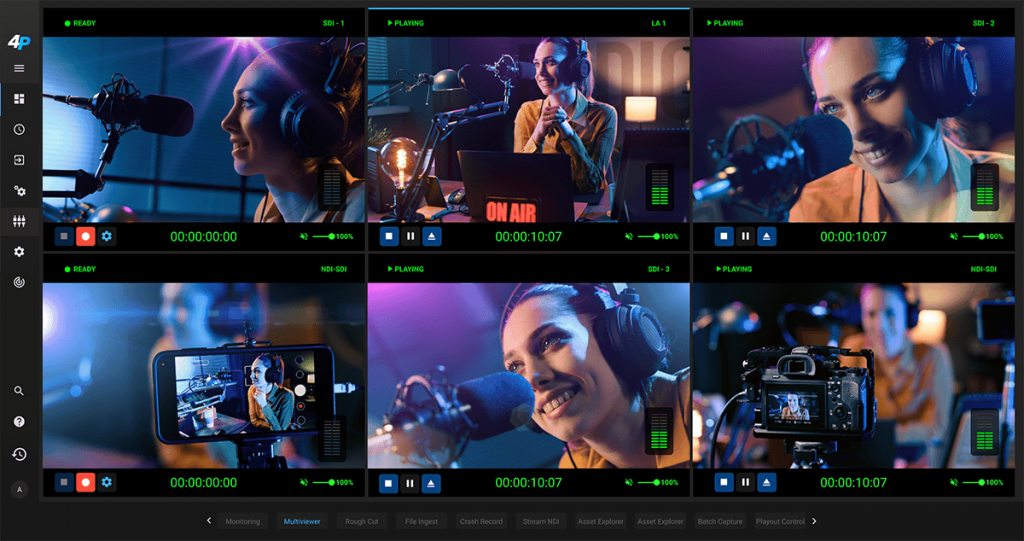Image resolution: width=1024 pixels, height=541 pixels.
Task: Open settings gear for SDI - 1 channel
Action: click(107, 237)
